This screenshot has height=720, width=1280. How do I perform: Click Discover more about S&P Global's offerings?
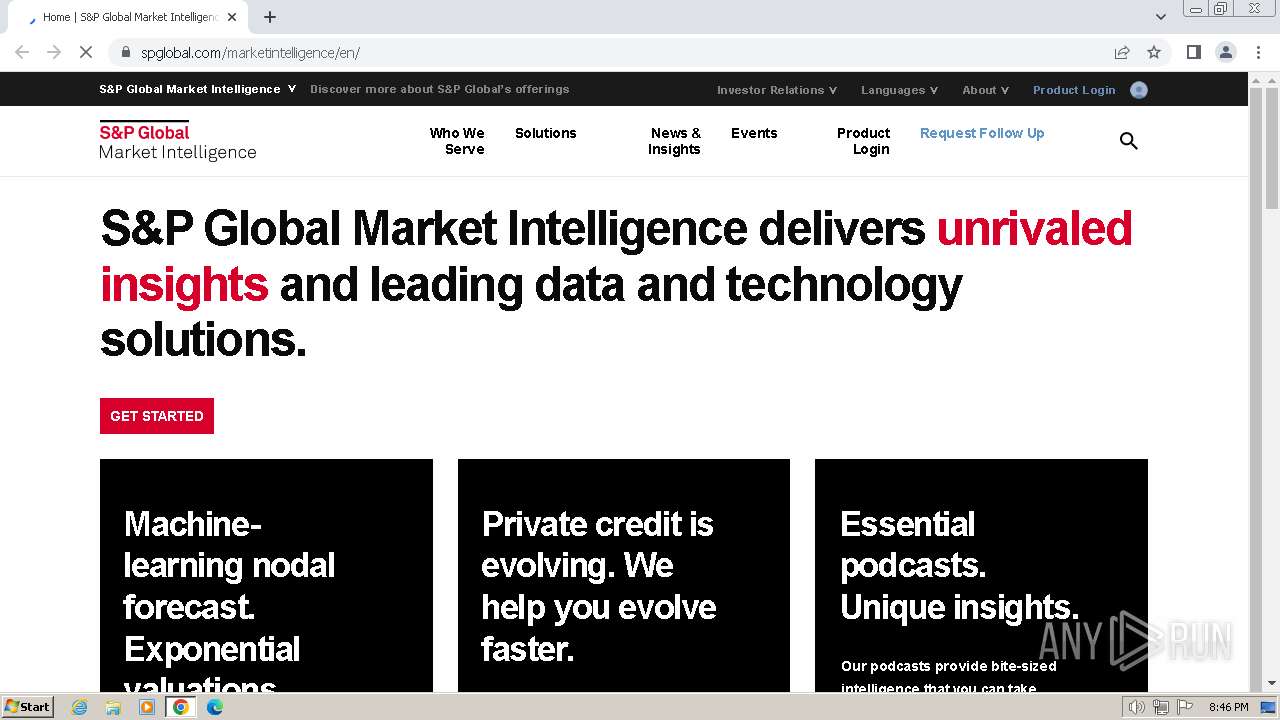tap(440, 89)
